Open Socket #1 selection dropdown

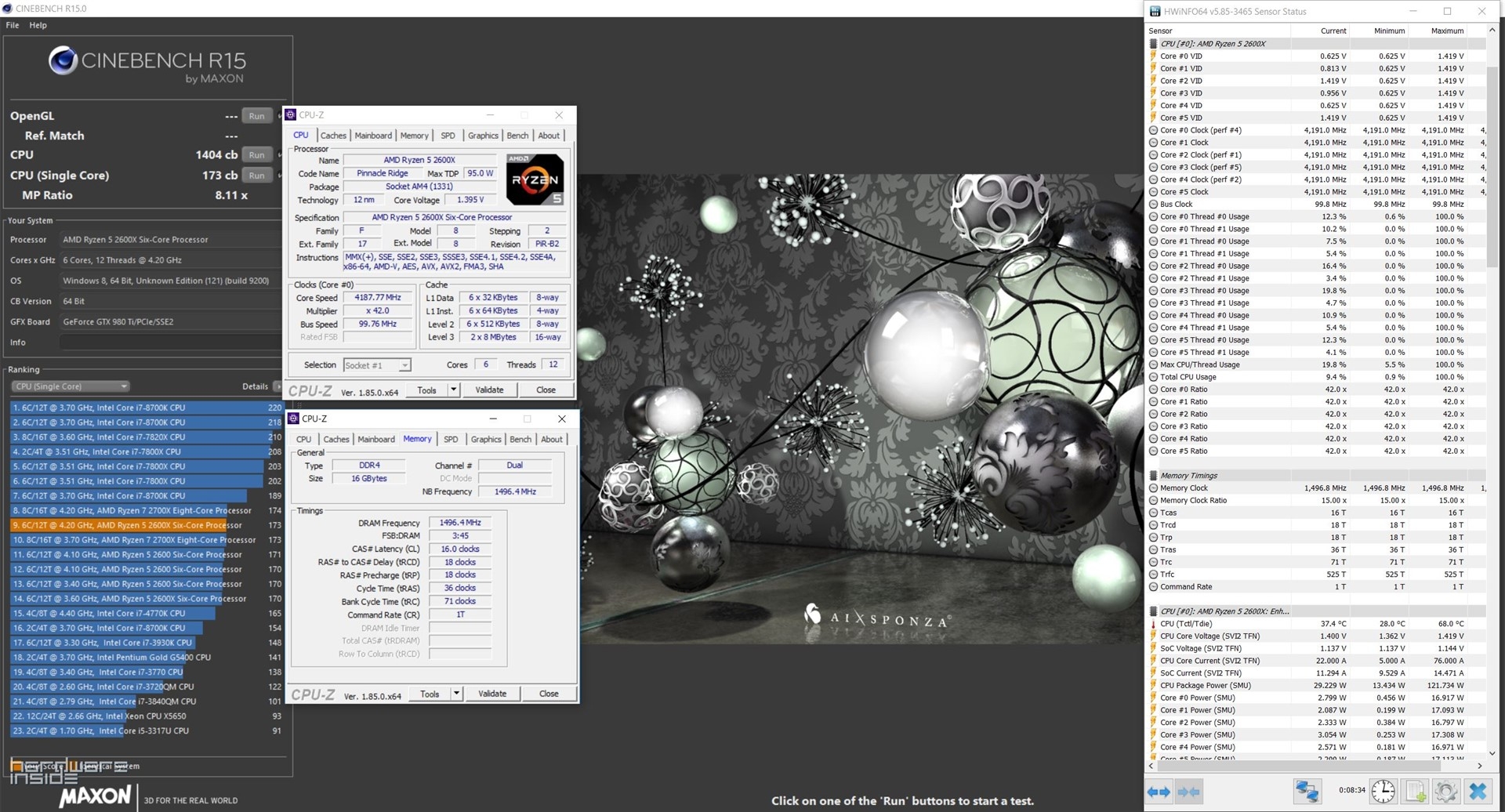(377, 365)
